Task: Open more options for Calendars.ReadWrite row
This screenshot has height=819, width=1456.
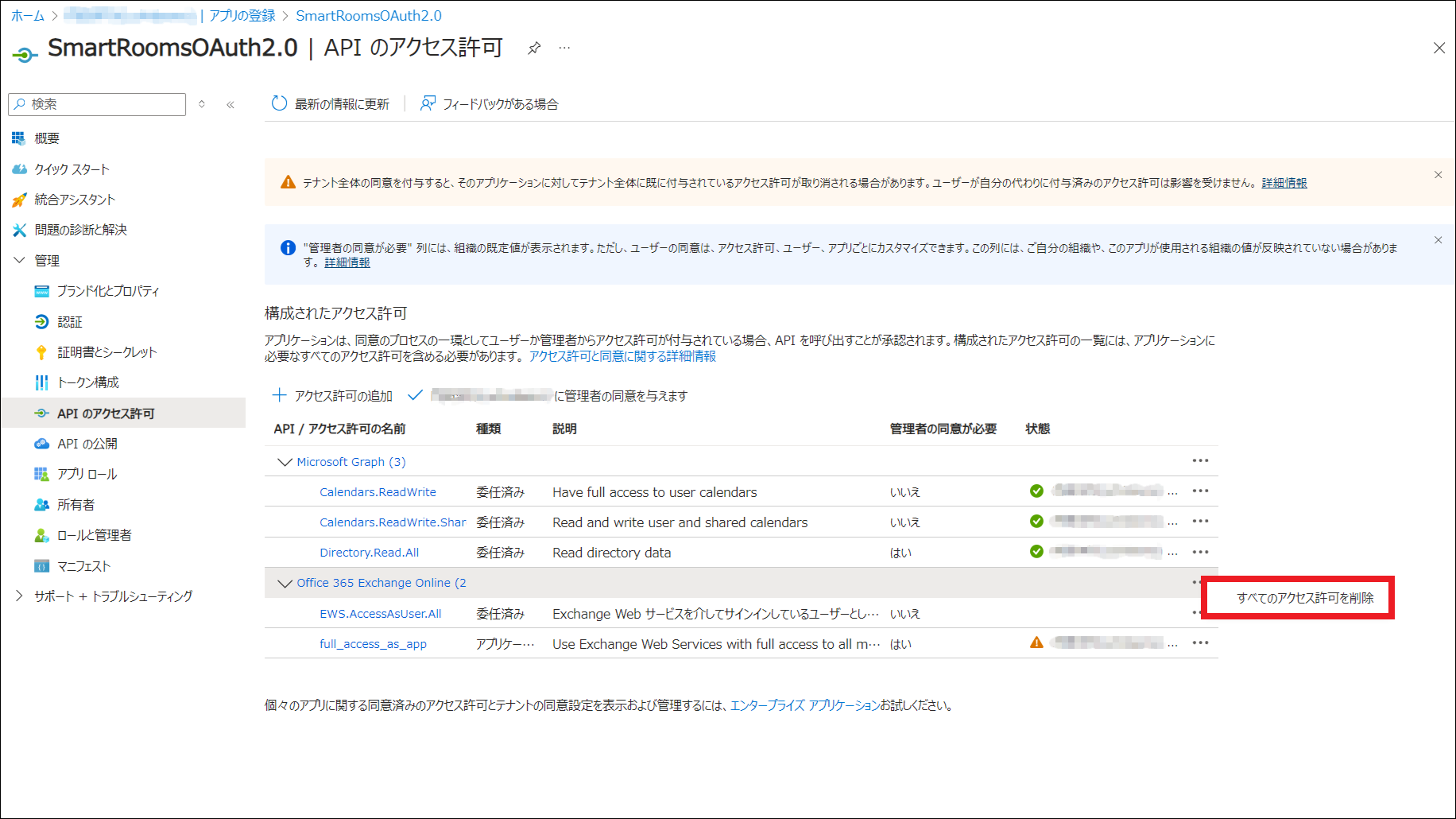Action: [1200, 491]
